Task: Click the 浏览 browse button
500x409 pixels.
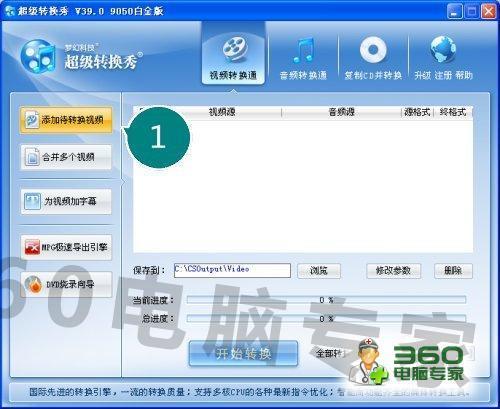Action: coord(319,271)
